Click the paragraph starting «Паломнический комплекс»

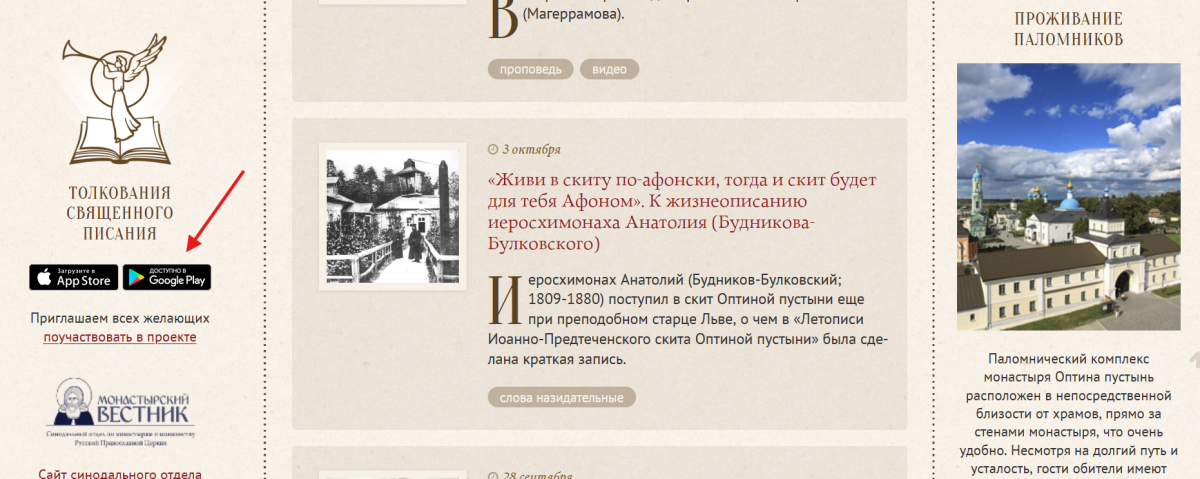tap(1068, 412)
